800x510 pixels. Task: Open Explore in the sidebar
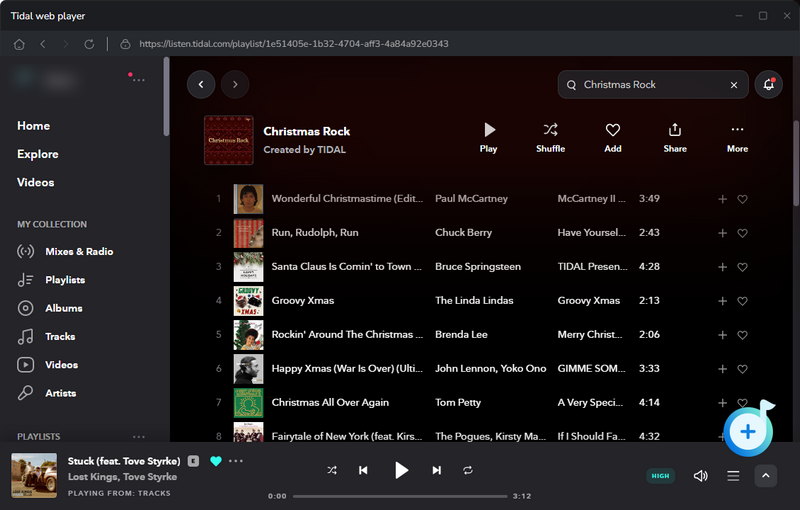click(x=38, y=154)
